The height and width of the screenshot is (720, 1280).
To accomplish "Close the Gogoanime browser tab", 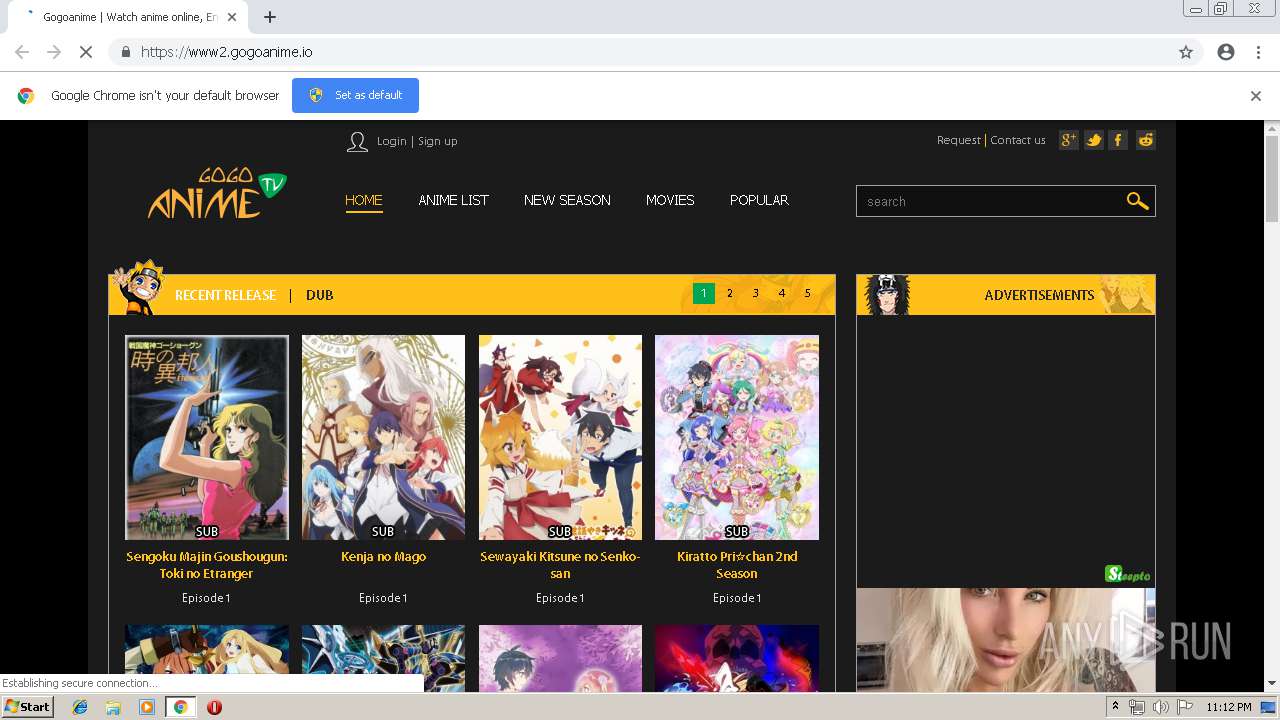I will pyautogui.click(x=232, y=17).
